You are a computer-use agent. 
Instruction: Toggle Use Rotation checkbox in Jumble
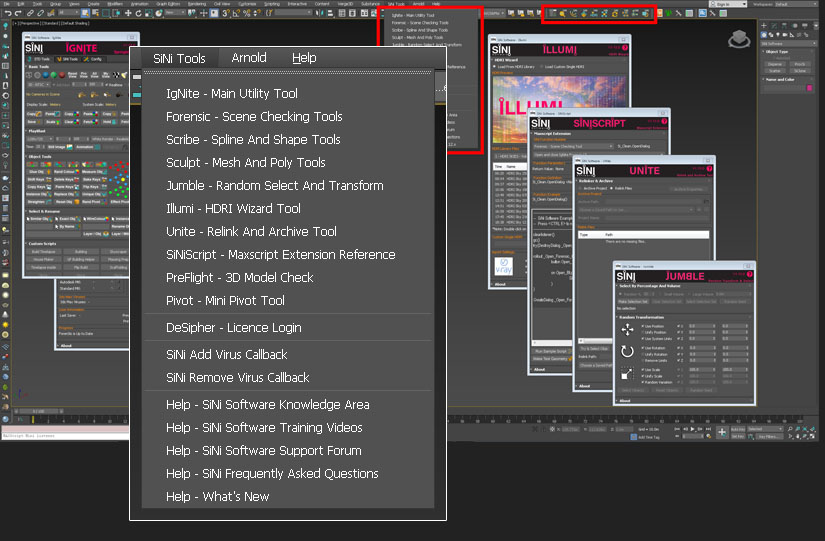tap(643, 348)
